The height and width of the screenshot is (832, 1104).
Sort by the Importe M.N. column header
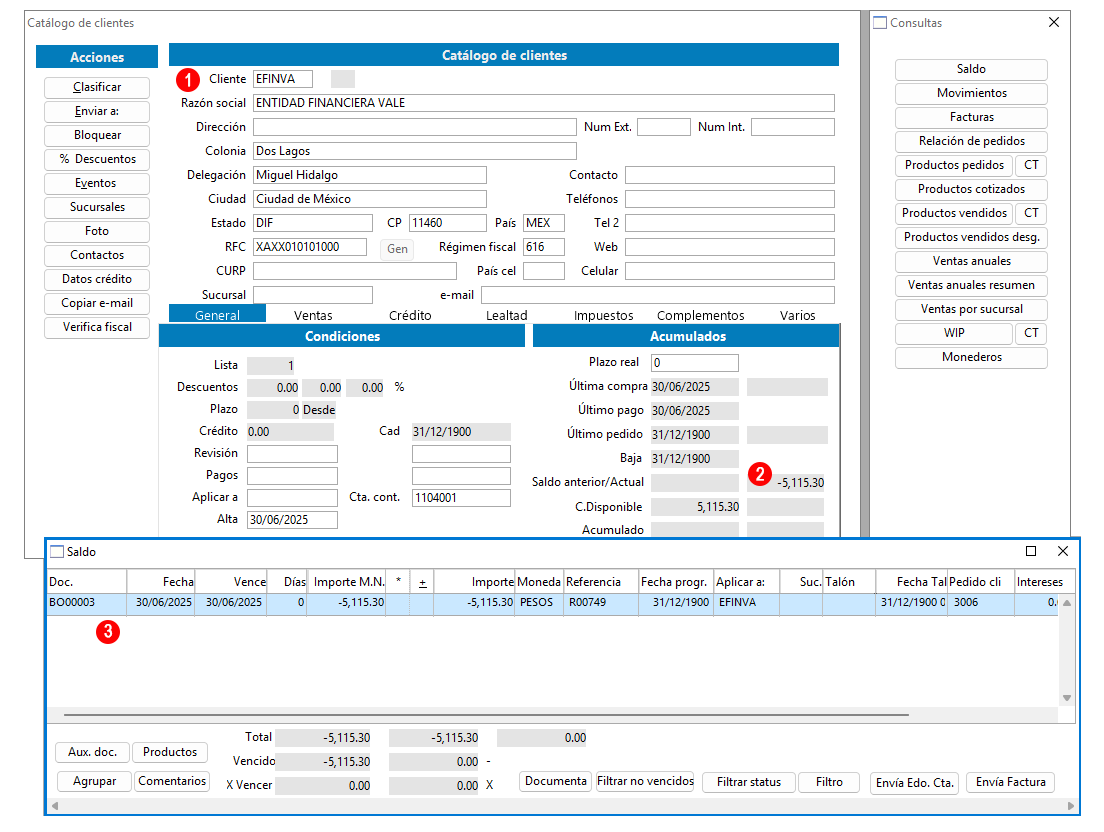[x=347, y=581]
